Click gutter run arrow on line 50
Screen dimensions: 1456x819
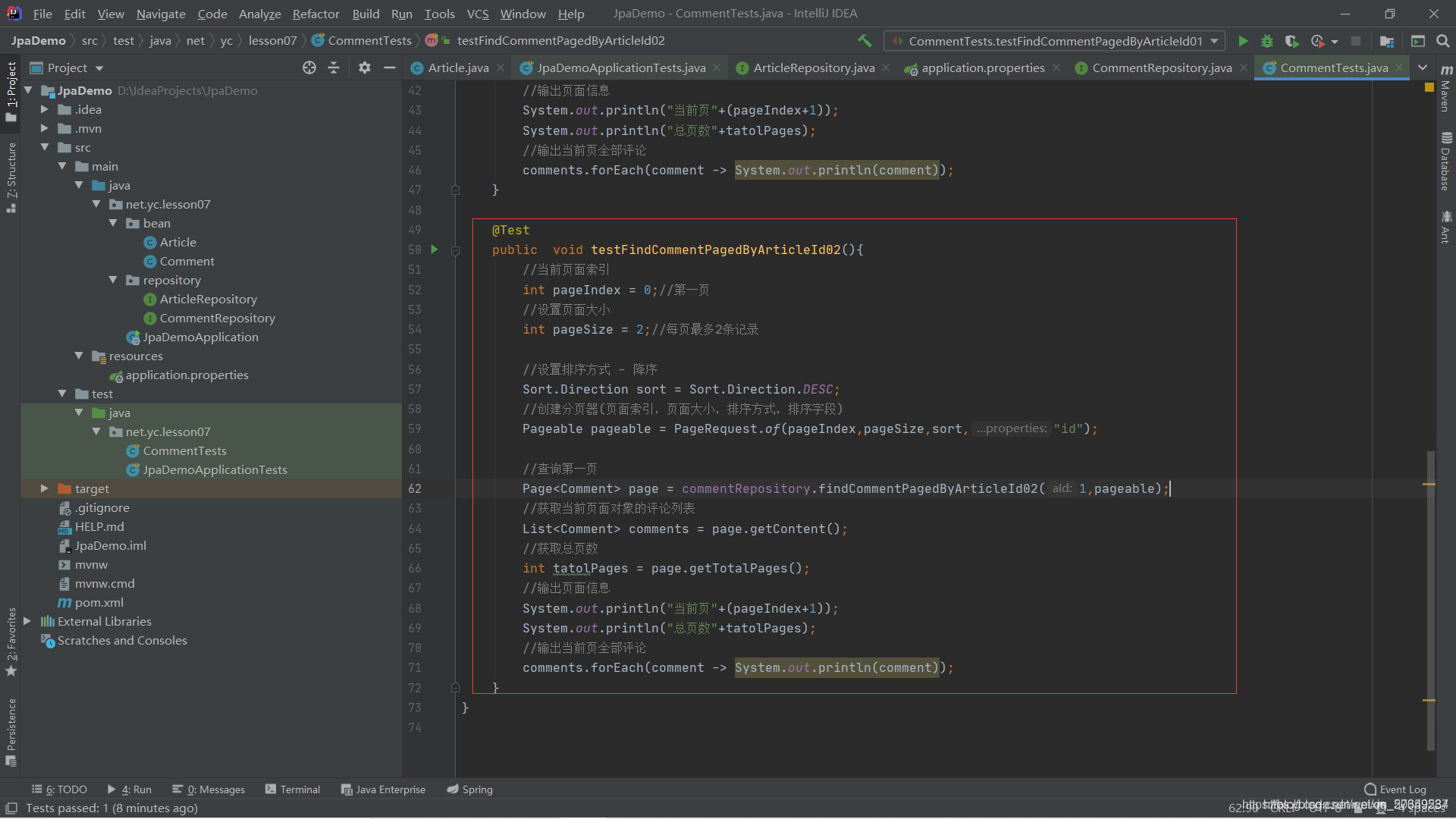(x=435, y=249)
